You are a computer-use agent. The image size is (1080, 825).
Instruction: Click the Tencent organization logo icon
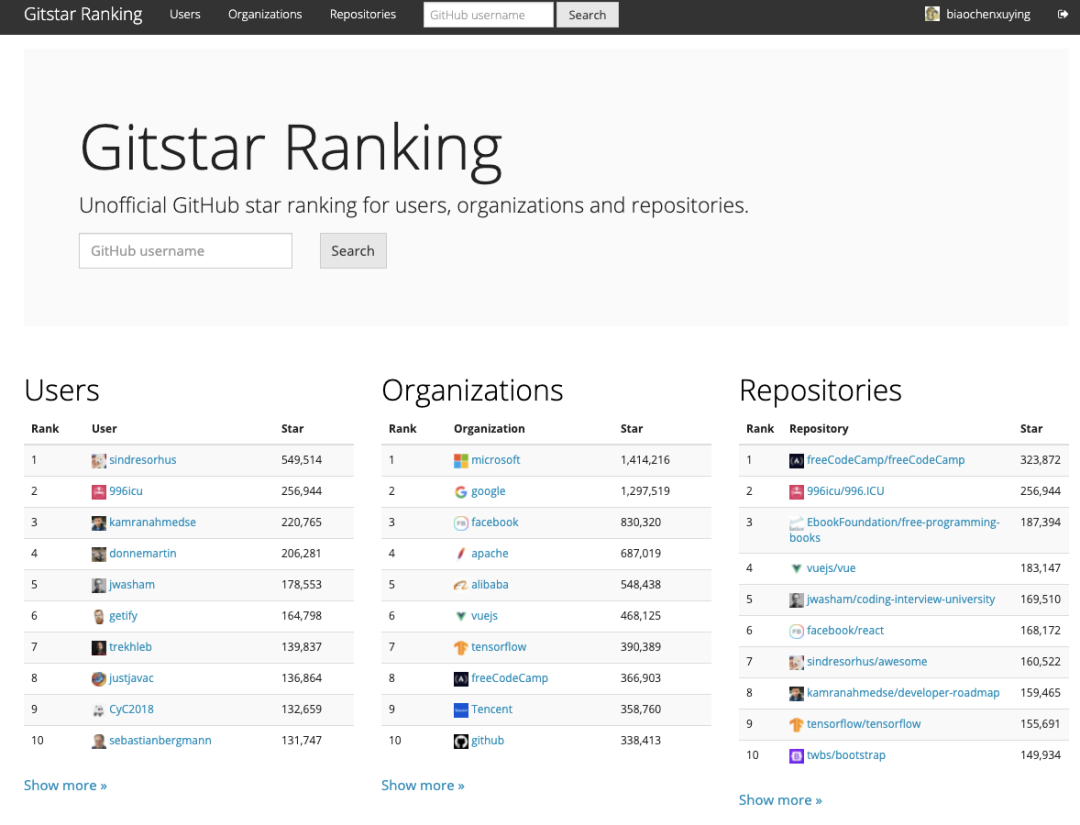461,710
